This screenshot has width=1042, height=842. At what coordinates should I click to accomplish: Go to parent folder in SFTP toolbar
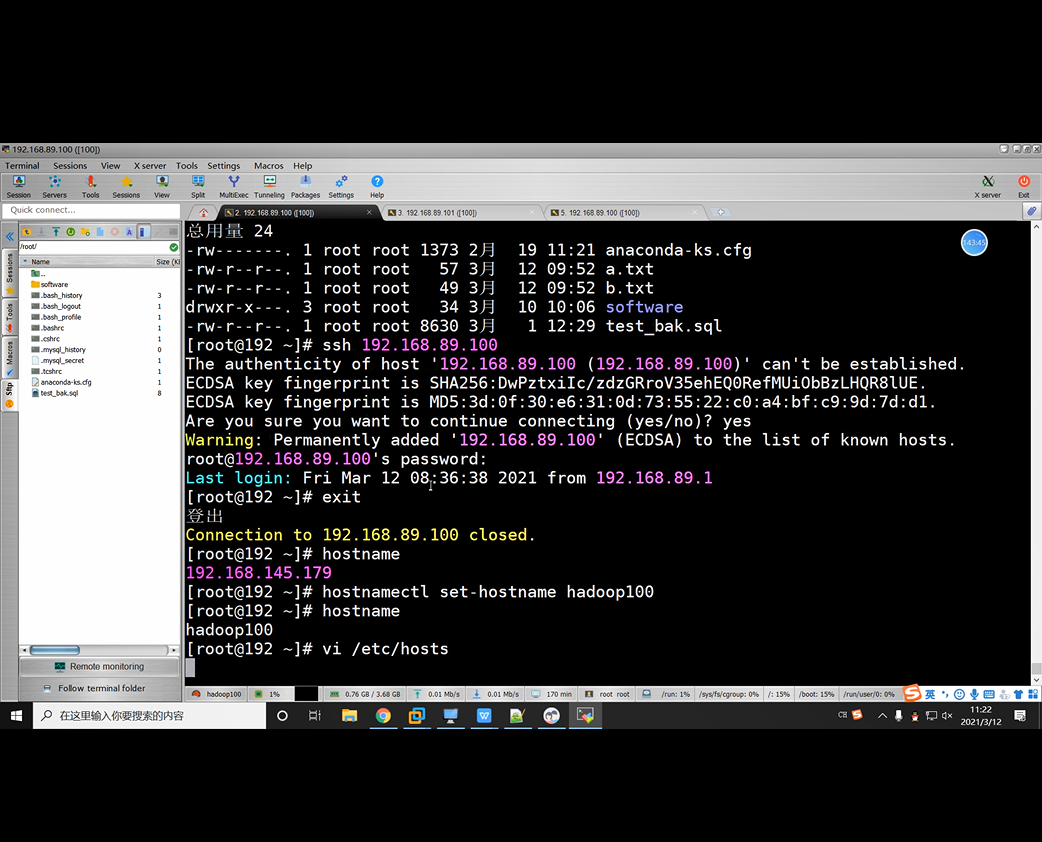[x=27, y=232]
